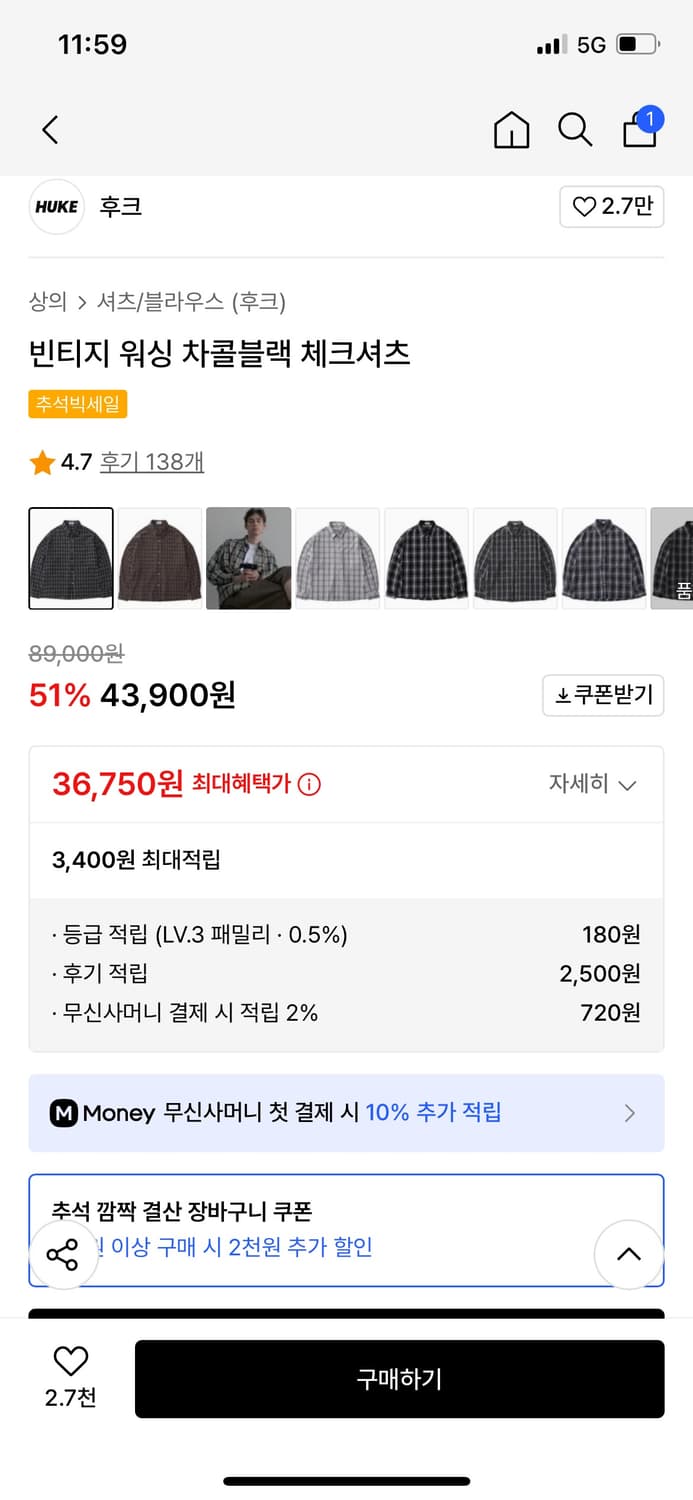
Task: Open the HUKE brand logo
Action: (x=56, y=207)
